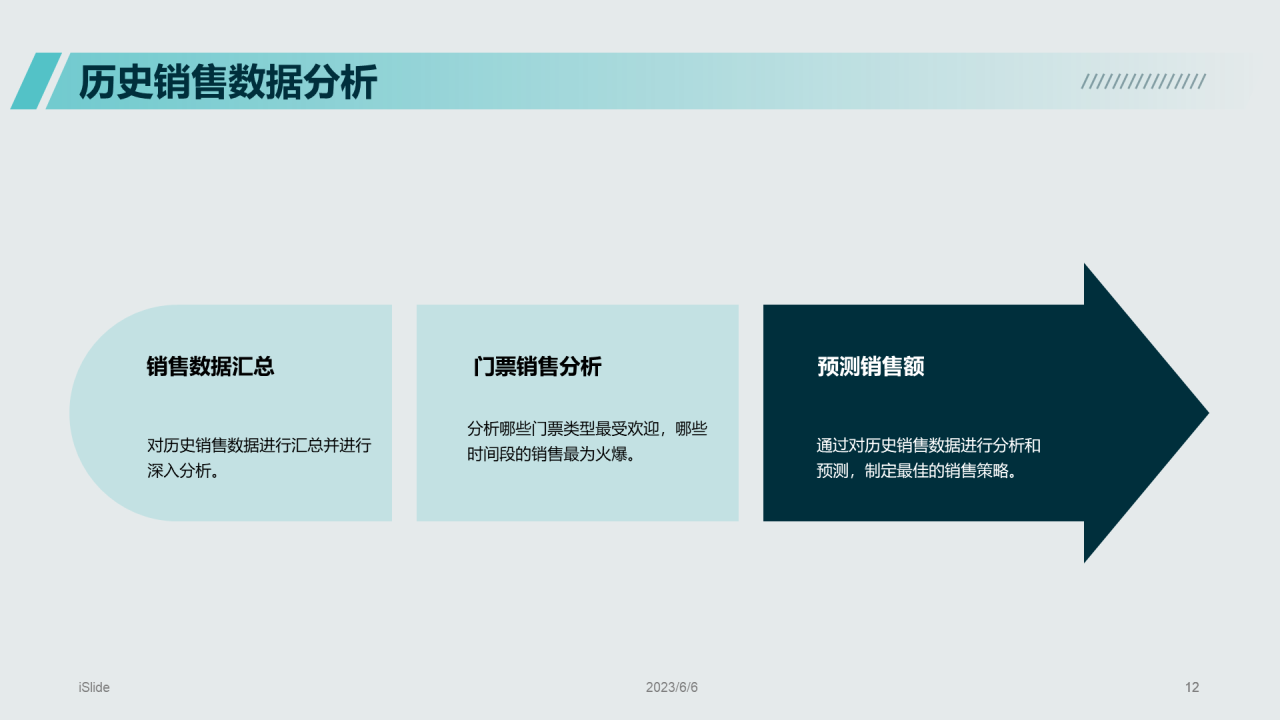Click the date 2023/6/6 in the footer
Screen dimensions: 1280x720
click(x=672, y=687)
